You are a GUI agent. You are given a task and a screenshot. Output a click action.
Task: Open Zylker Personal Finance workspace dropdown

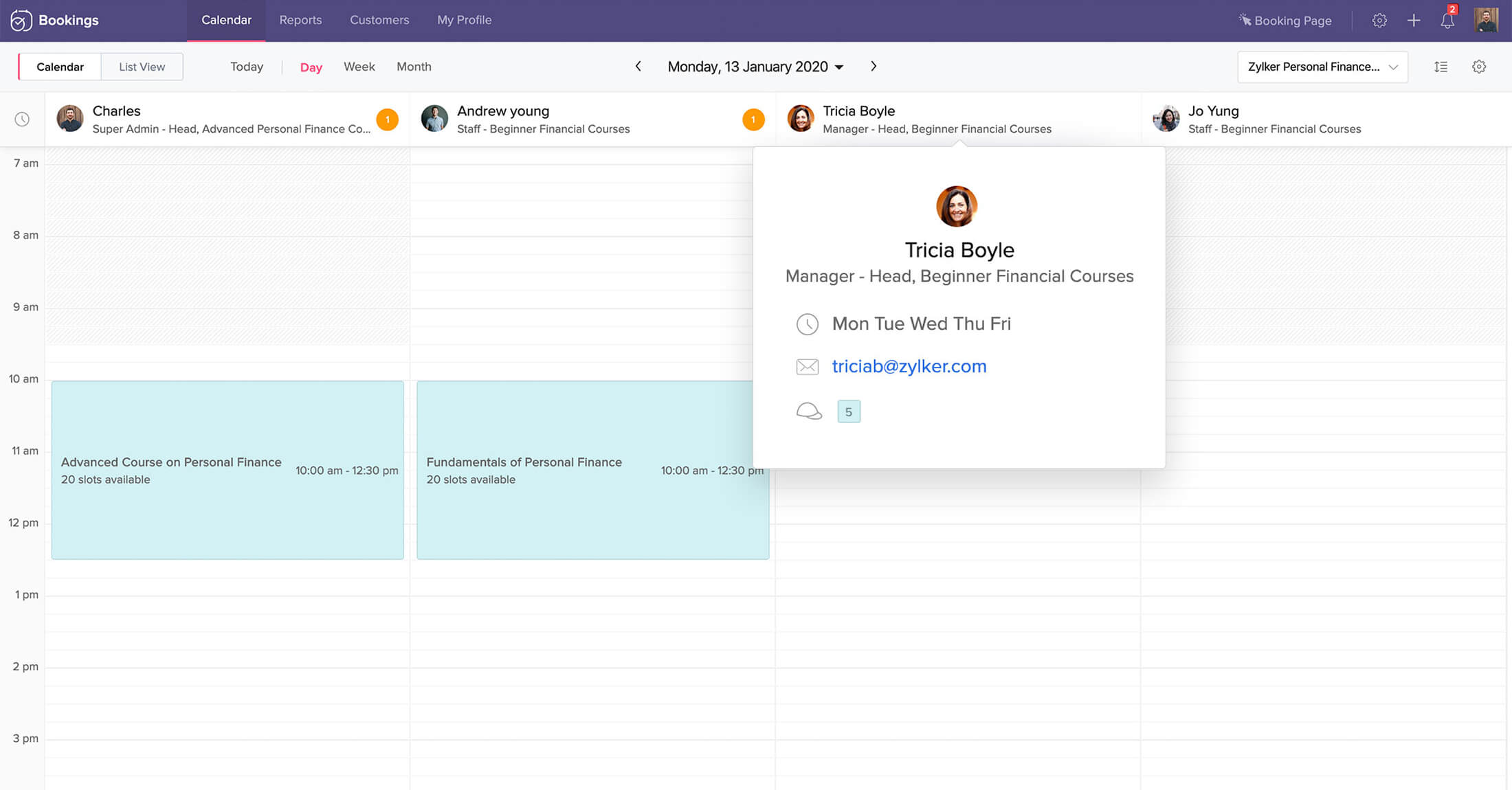(x=1322, y=67)
